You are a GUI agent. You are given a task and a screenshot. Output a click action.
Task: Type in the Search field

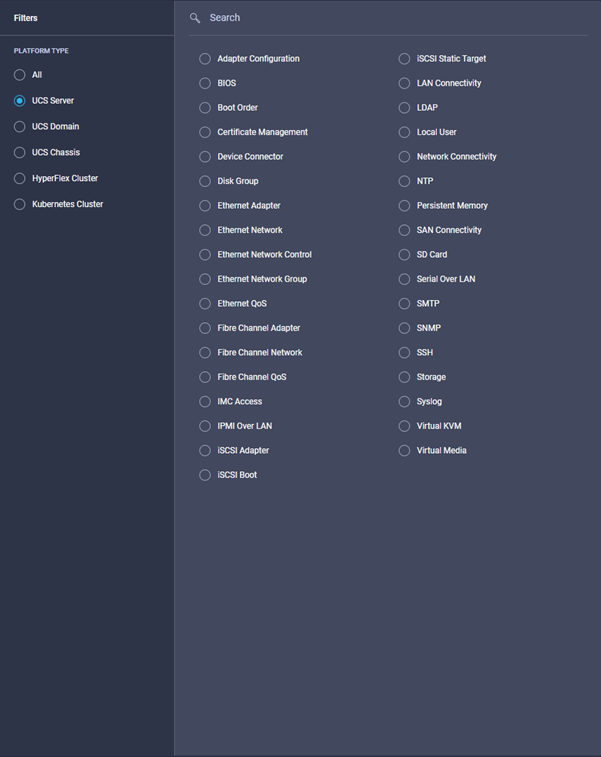[390, 18]
